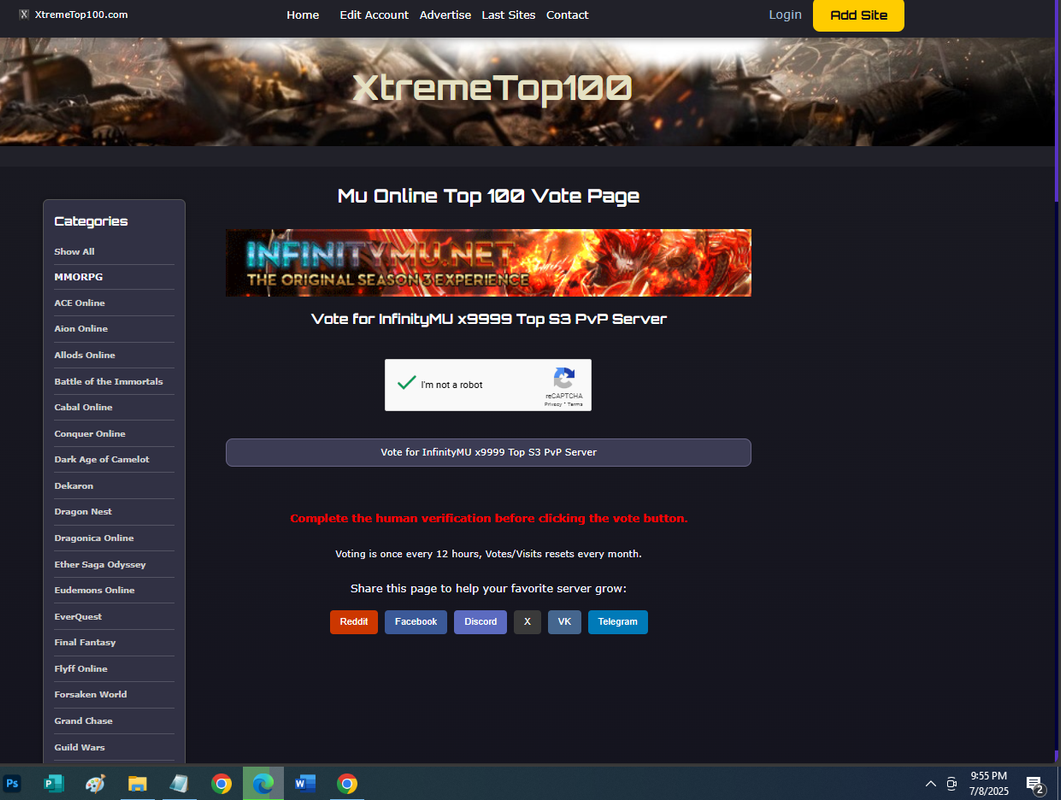Image resolution: width=1061 pixels, height=800 pixels.
Task: Open the ACE Online category
Action: 80,303
